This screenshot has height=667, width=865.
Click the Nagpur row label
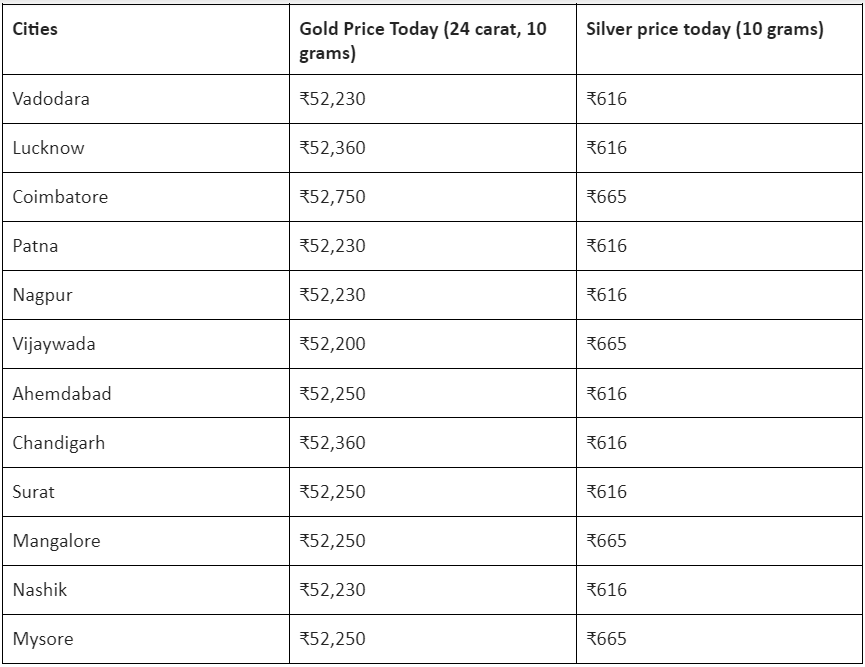coord(42,295)
